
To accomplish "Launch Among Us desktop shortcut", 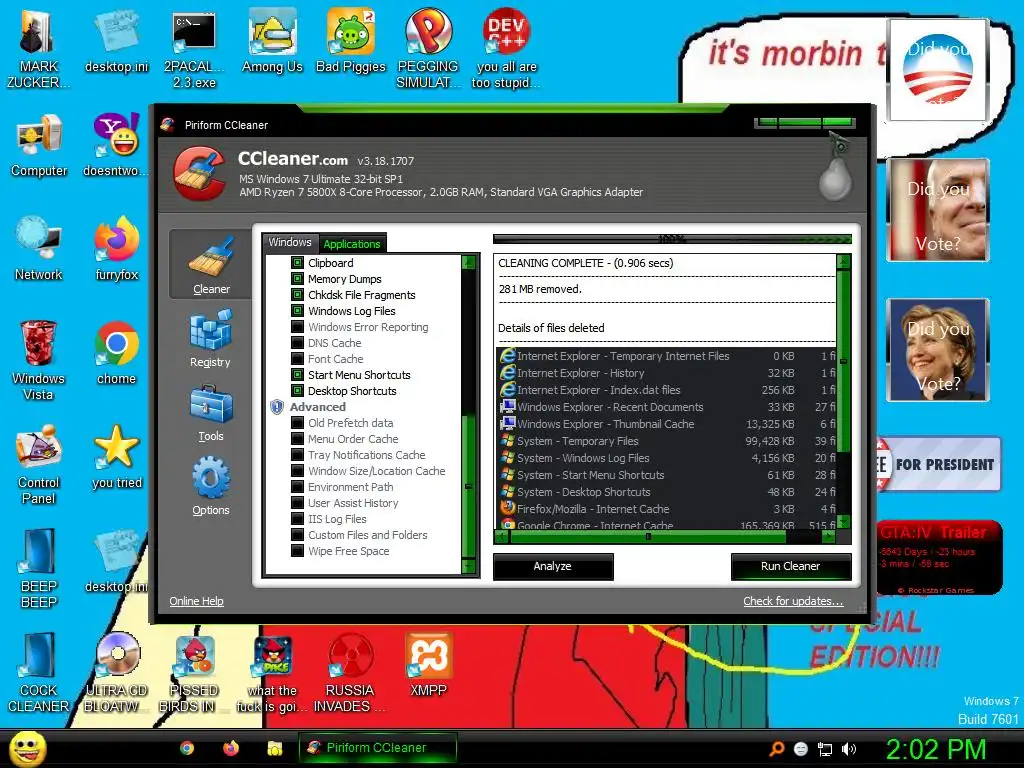I will coord(272,42).
